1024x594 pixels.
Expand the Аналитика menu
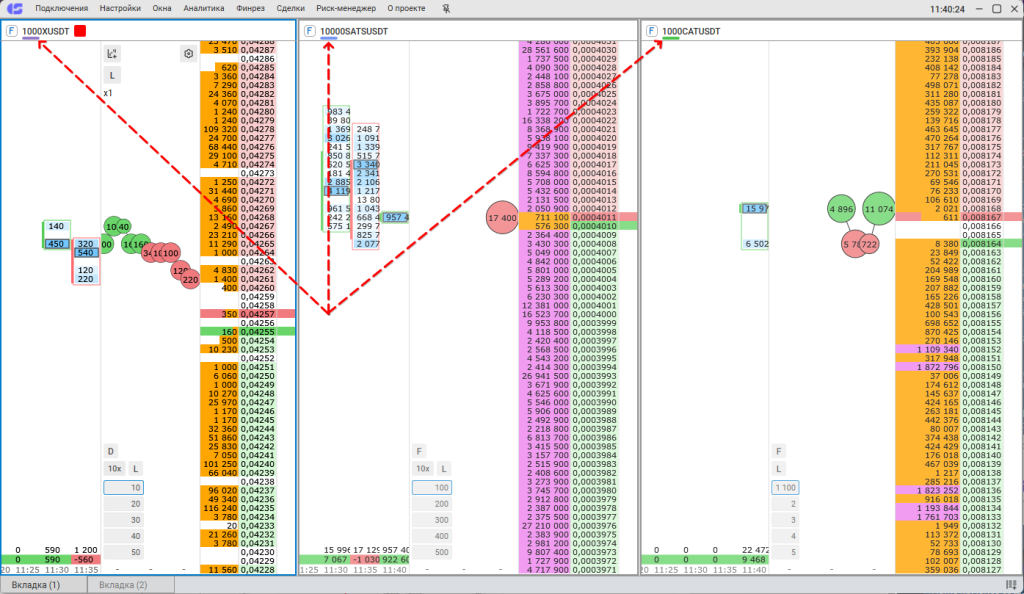pos(204,8)
